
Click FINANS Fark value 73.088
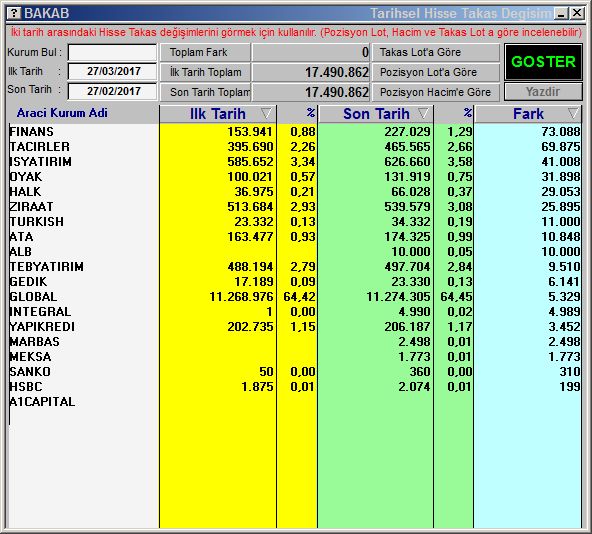561,131
